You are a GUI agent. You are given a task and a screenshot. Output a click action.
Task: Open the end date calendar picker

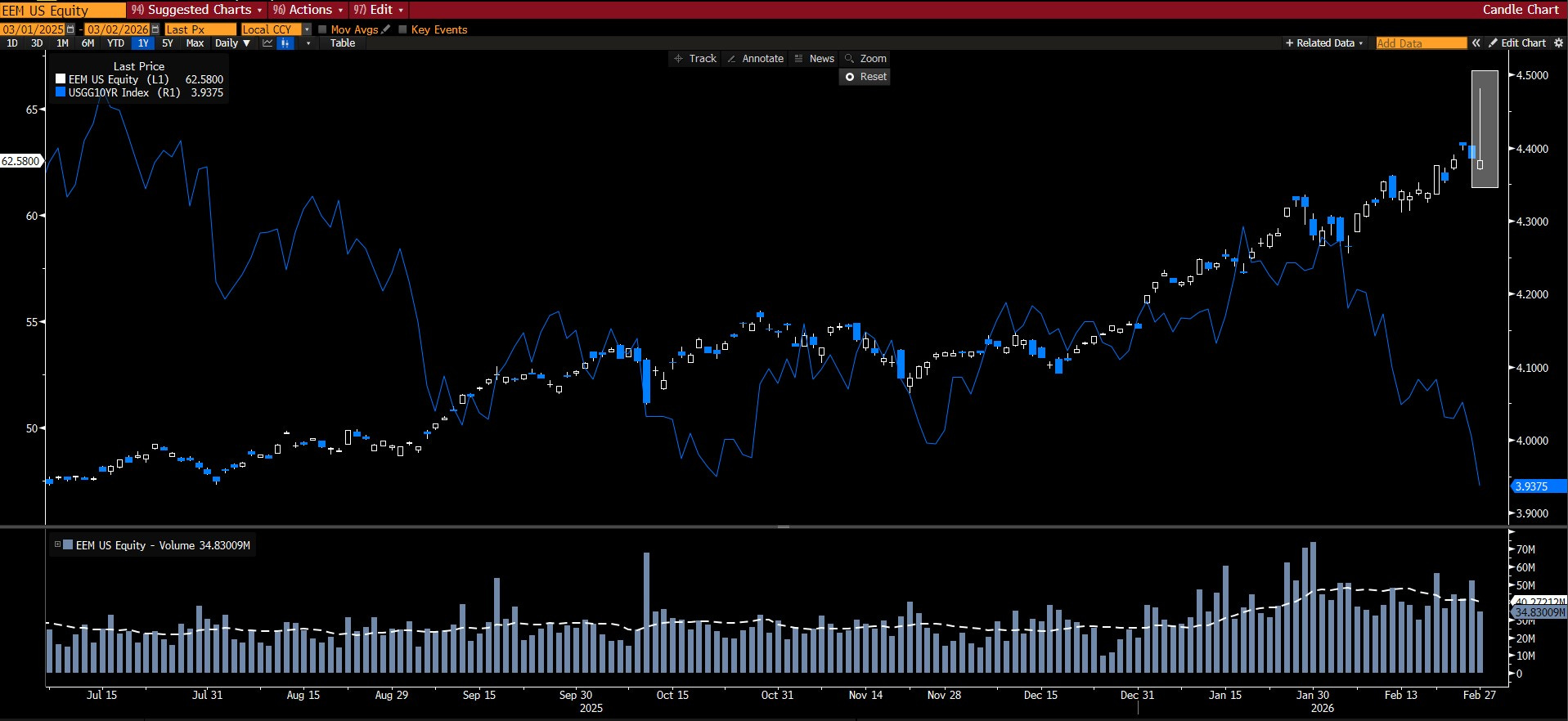[155, 29]
